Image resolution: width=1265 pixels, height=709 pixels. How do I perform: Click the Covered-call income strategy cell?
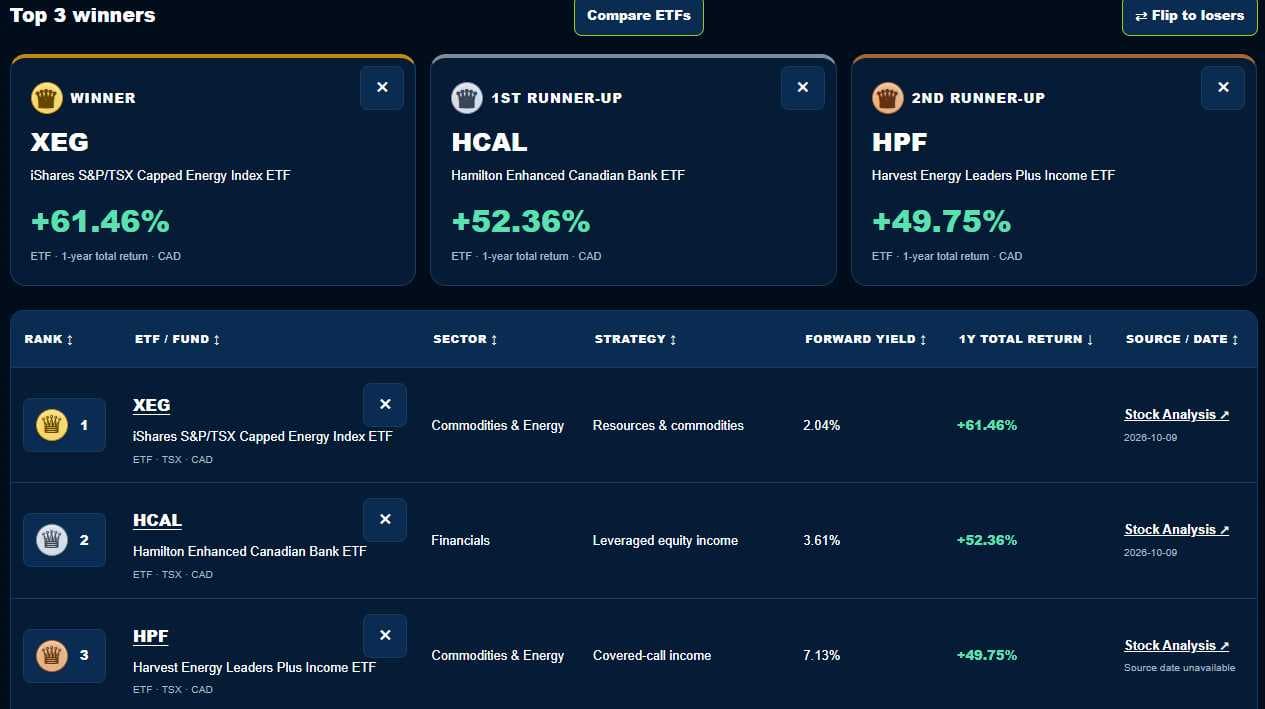point(652,655)
